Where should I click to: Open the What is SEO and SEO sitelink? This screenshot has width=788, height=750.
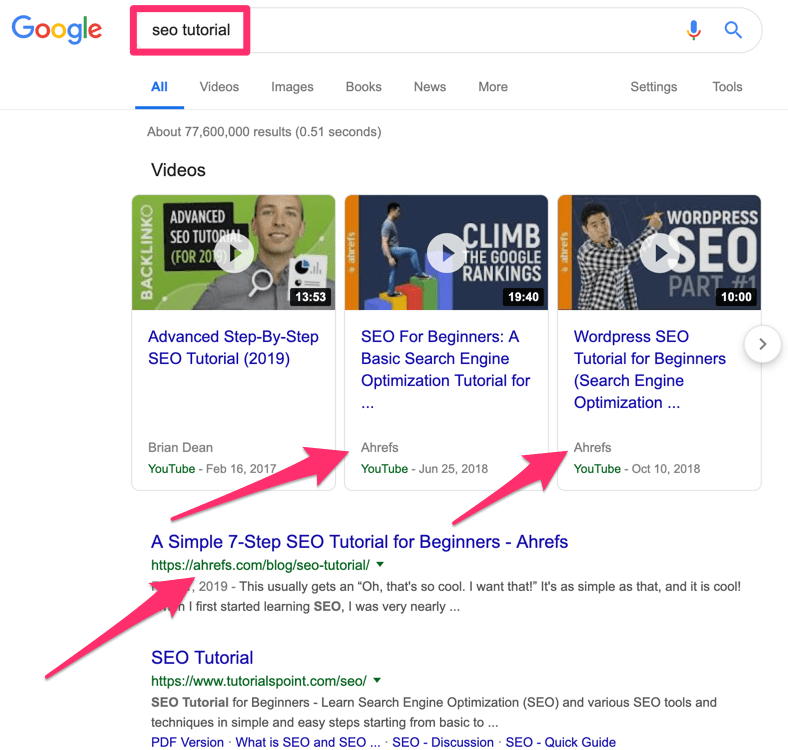point(308,742)
